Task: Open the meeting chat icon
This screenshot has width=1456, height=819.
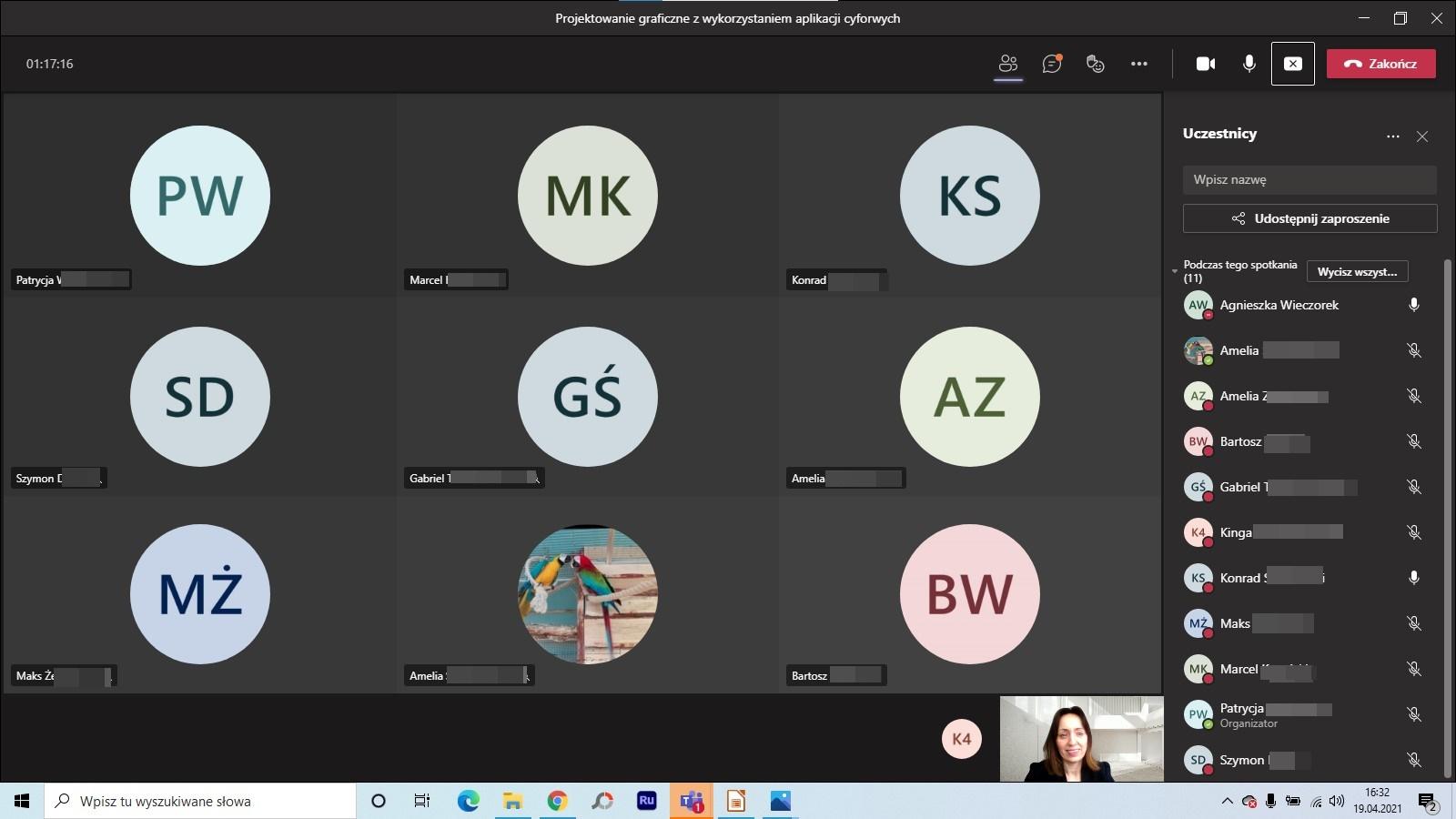Action: (1052, 64)
